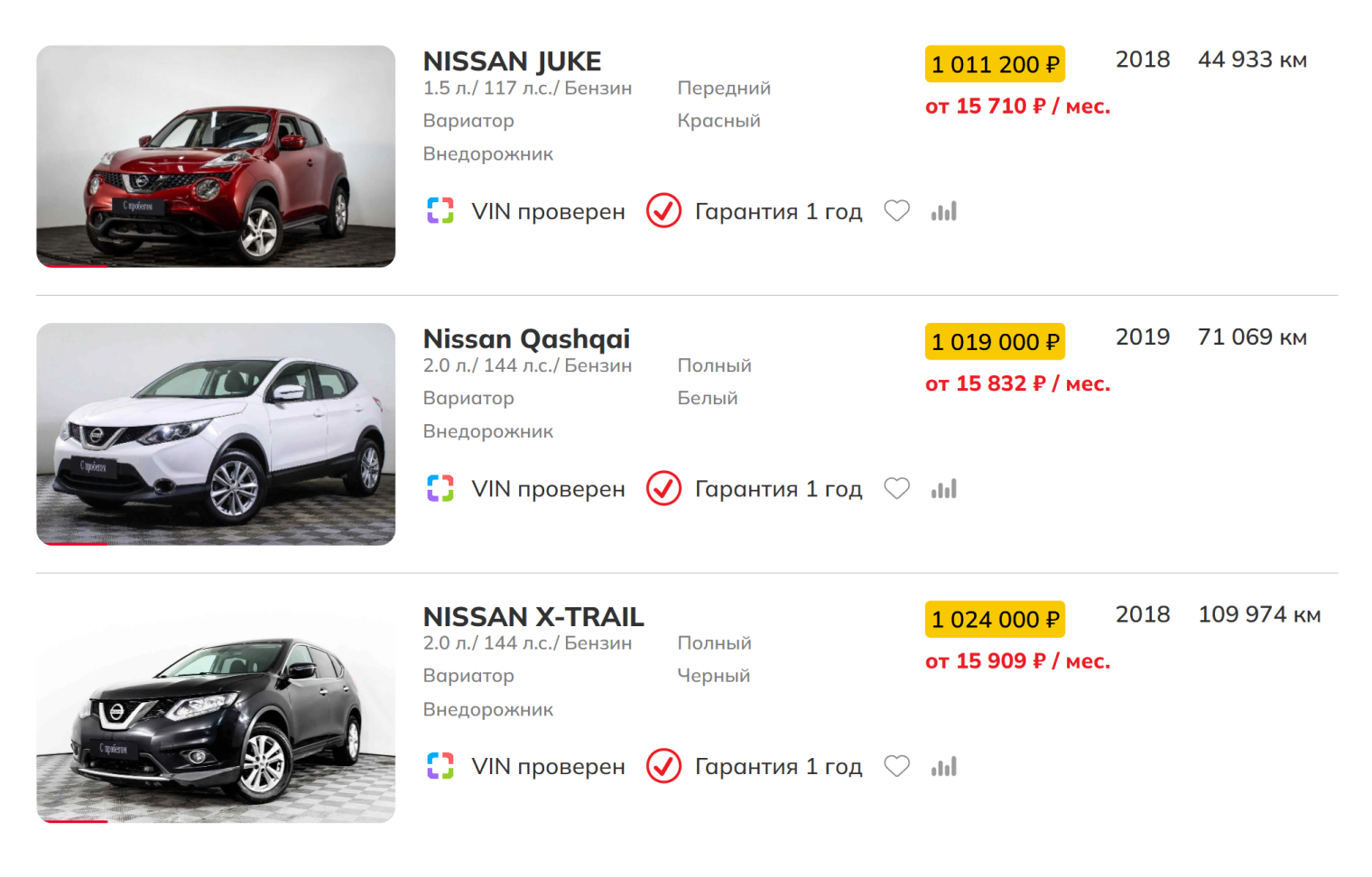Viewport: 1372px width, 877px height.
Task: View red Nissan Juke photo
Action: (216, 156)
